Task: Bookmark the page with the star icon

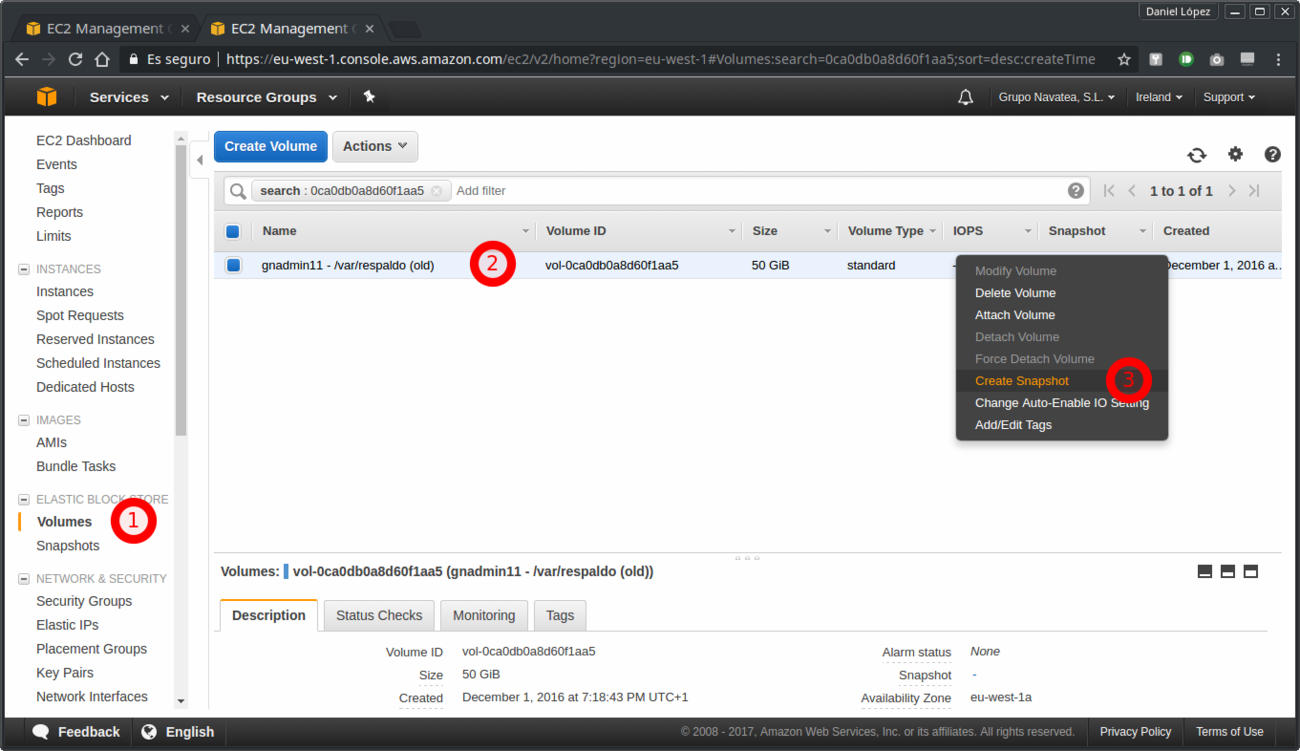Action: (1124, 59)
